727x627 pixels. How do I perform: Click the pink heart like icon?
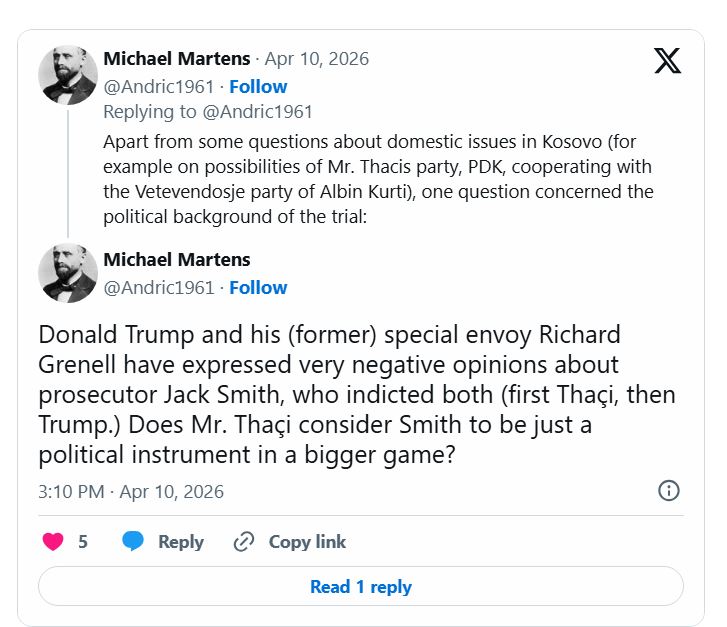tap(54, 542)
